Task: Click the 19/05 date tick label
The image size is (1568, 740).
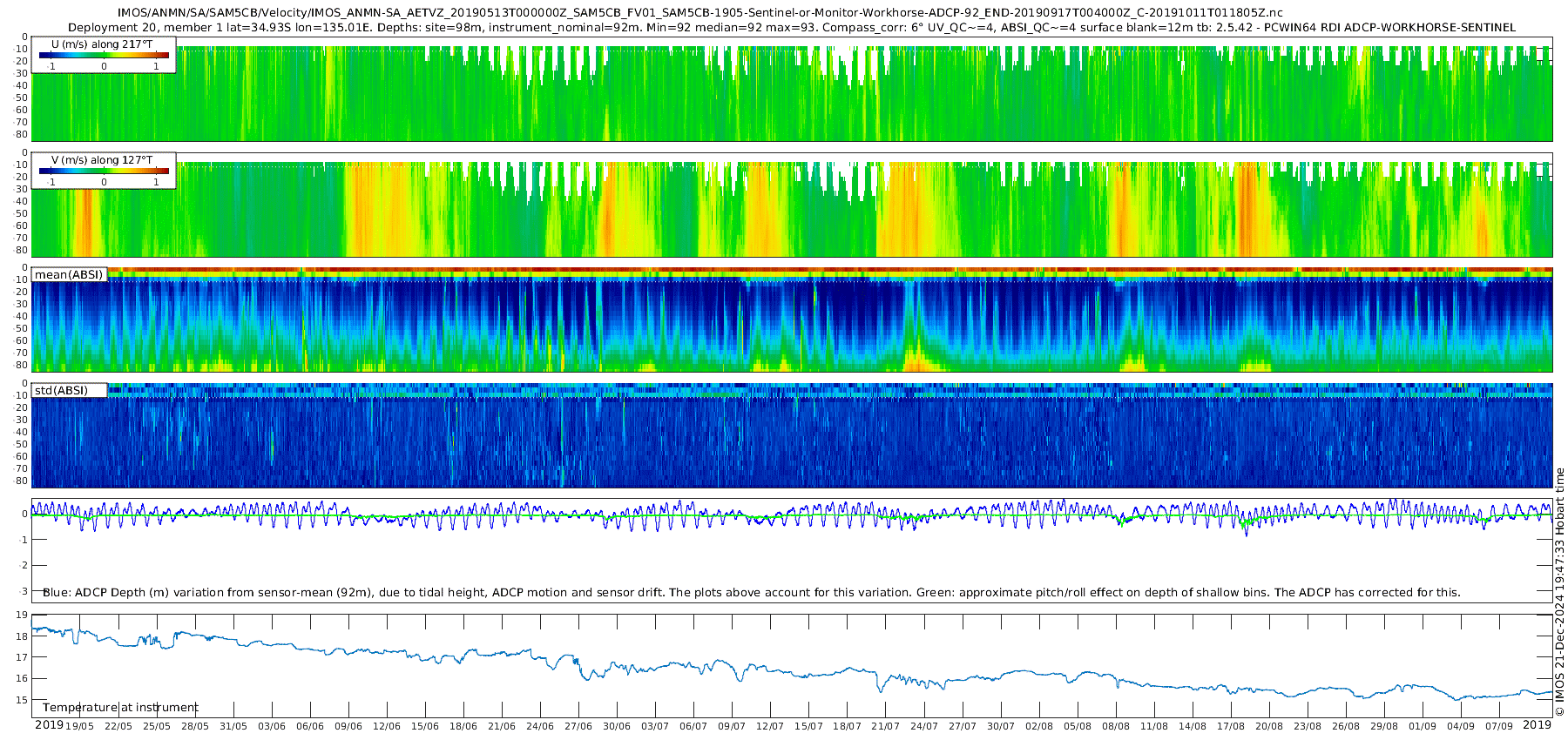Action: click(x=80, y=726)
